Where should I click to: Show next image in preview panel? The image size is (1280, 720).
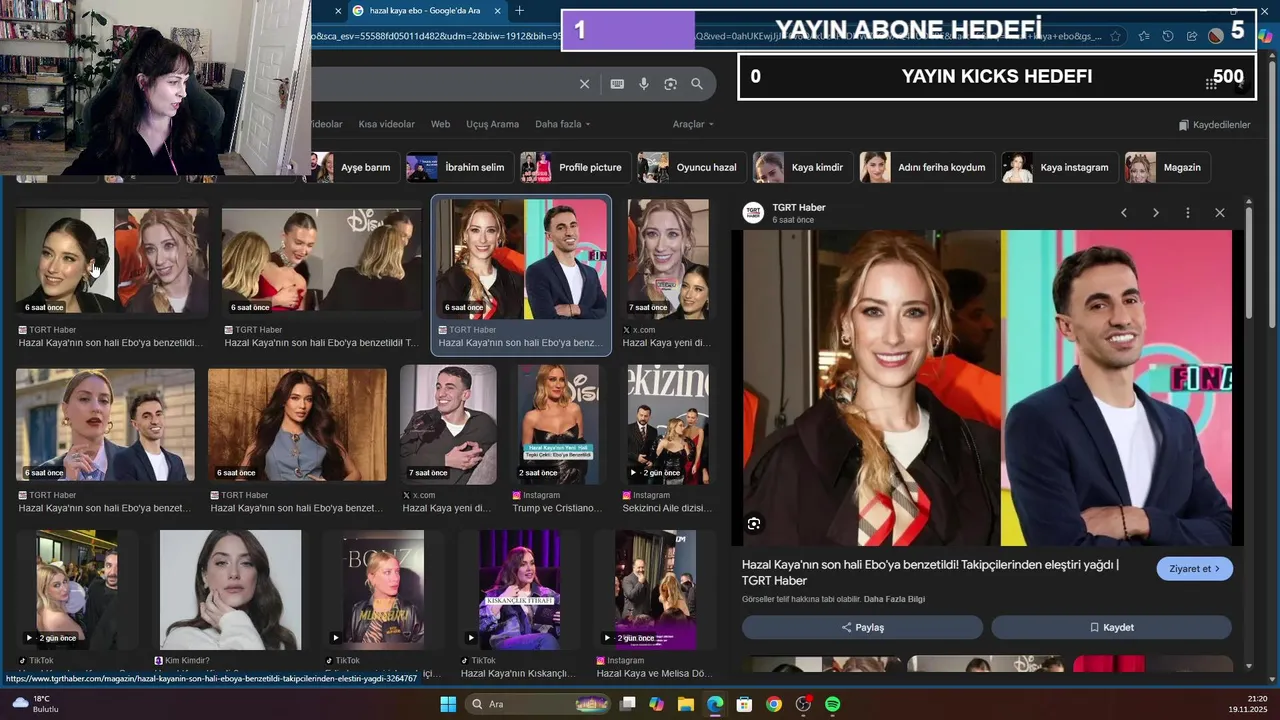[x=1156, y=213]
